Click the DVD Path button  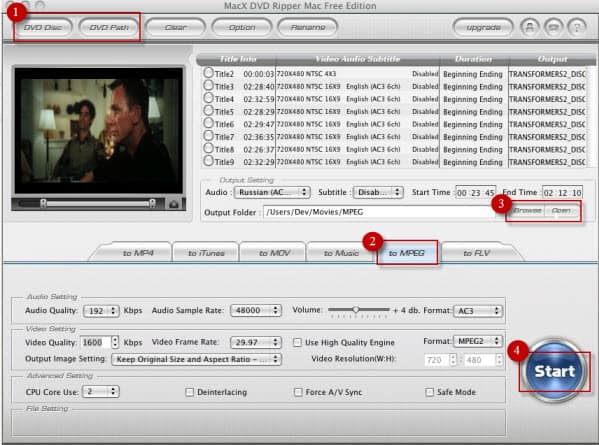tap(109, 27)
